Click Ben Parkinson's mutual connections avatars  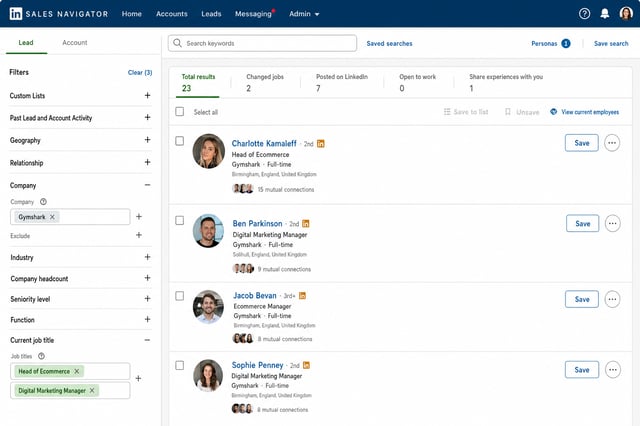[243, 268]
